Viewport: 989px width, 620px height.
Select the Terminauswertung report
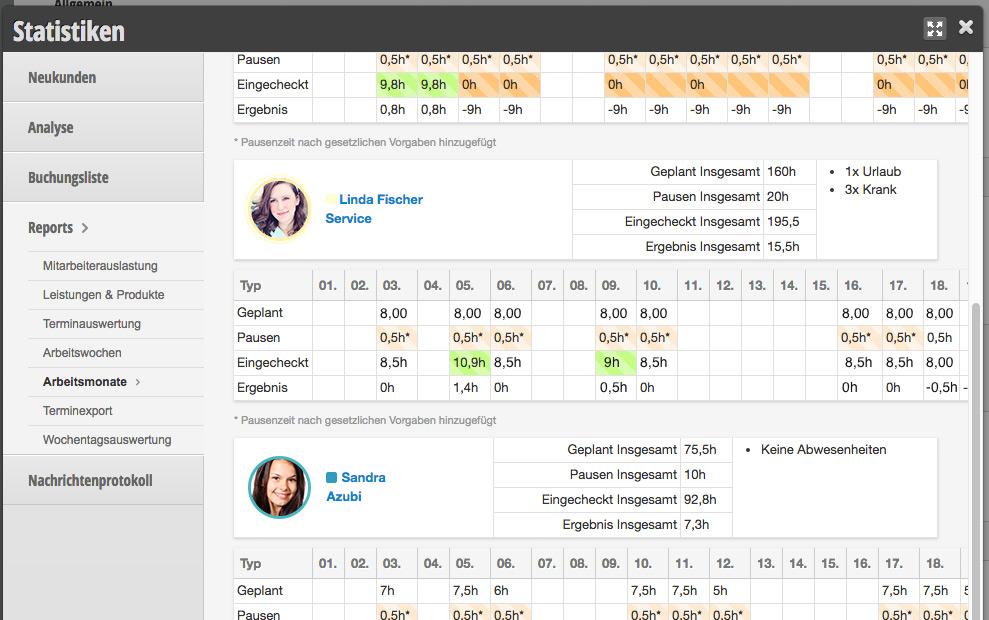[92, 324]
